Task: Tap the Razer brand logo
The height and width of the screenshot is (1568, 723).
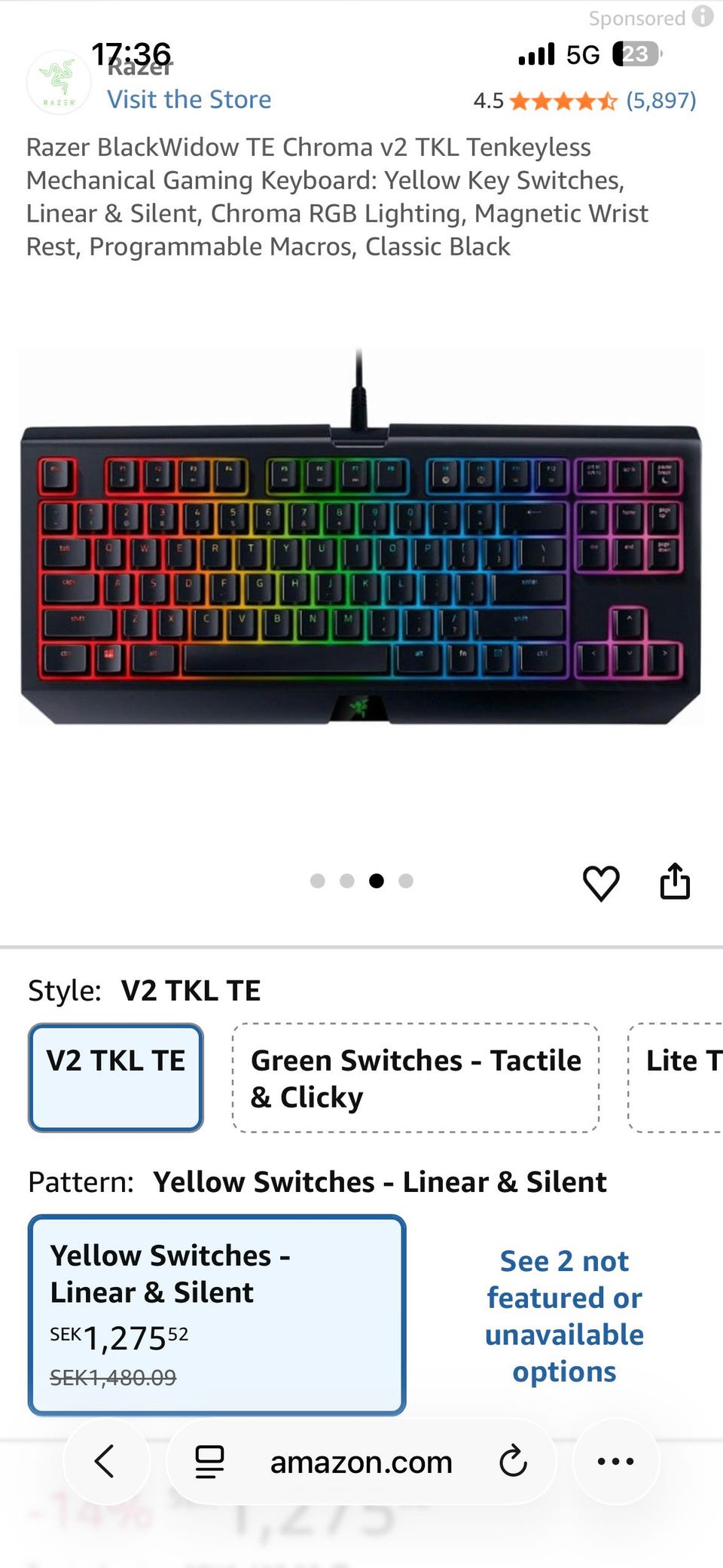Action: (59, 82)
